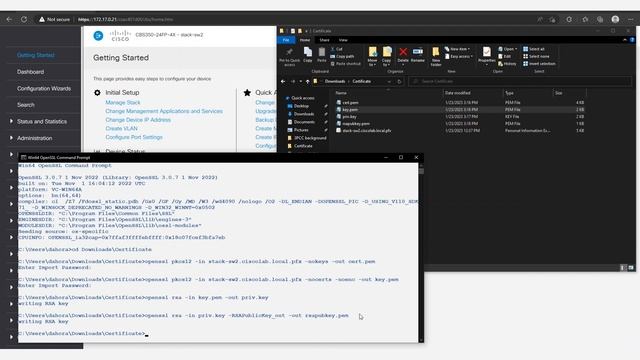Select the priv.key file

coord(349,116)
